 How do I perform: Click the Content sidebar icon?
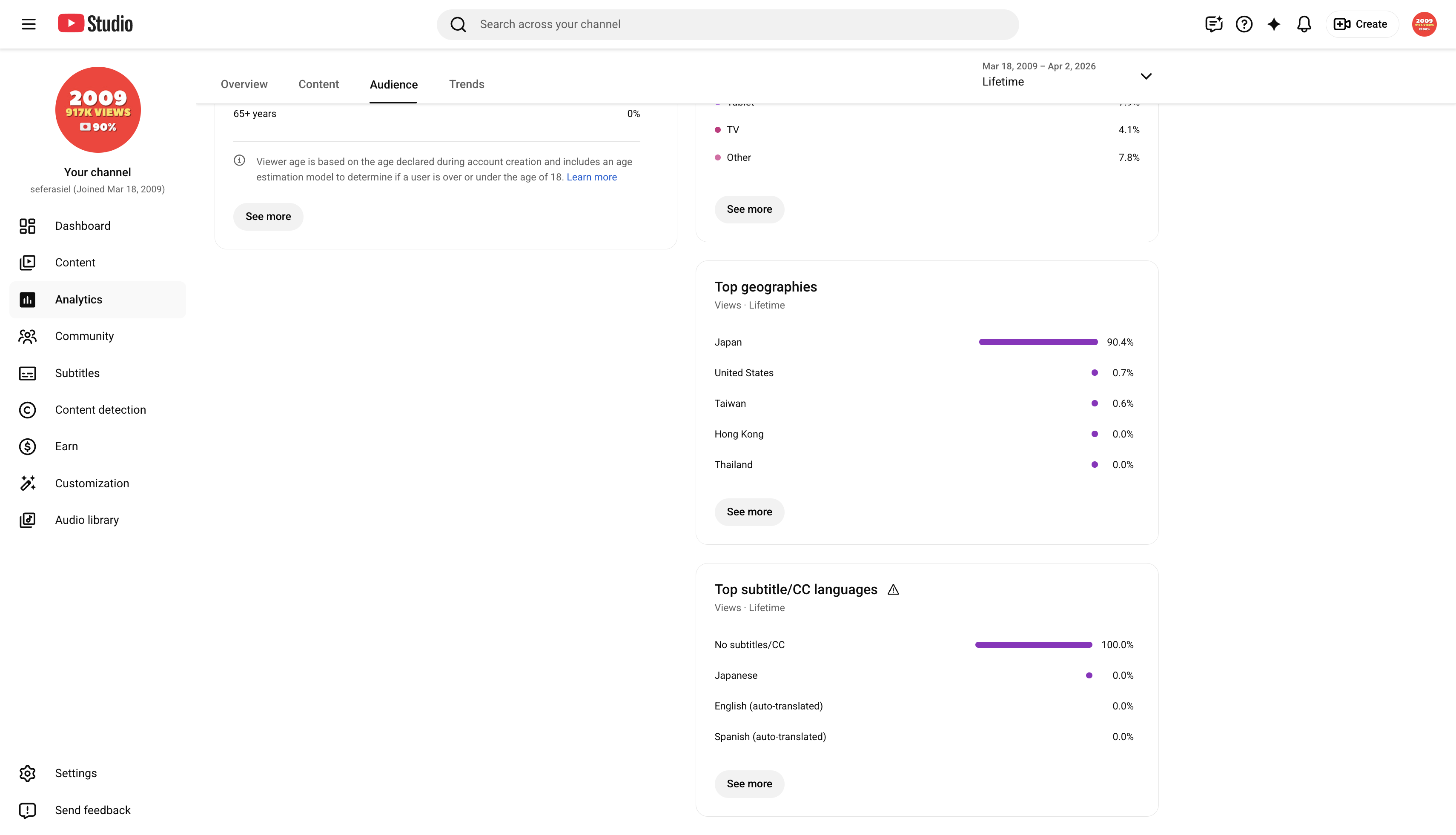point(28,263)
